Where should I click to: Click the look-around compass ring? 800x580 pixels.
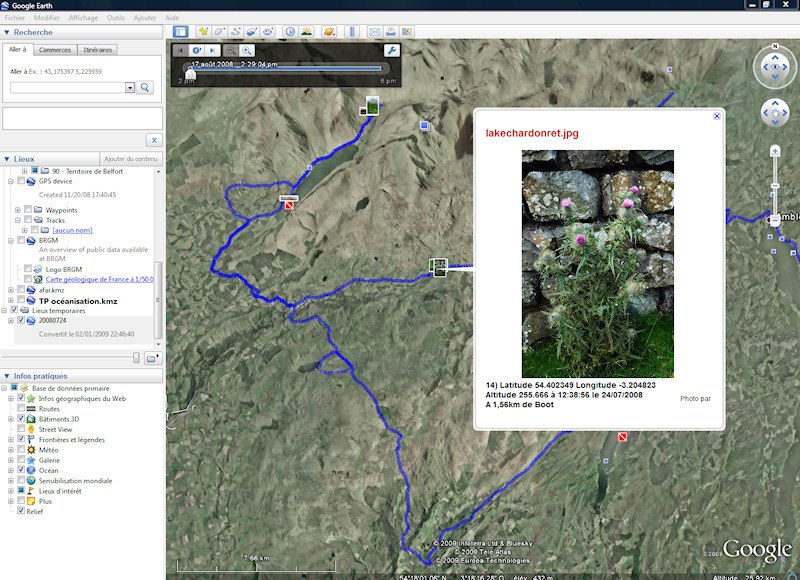(x=775, y=67)
